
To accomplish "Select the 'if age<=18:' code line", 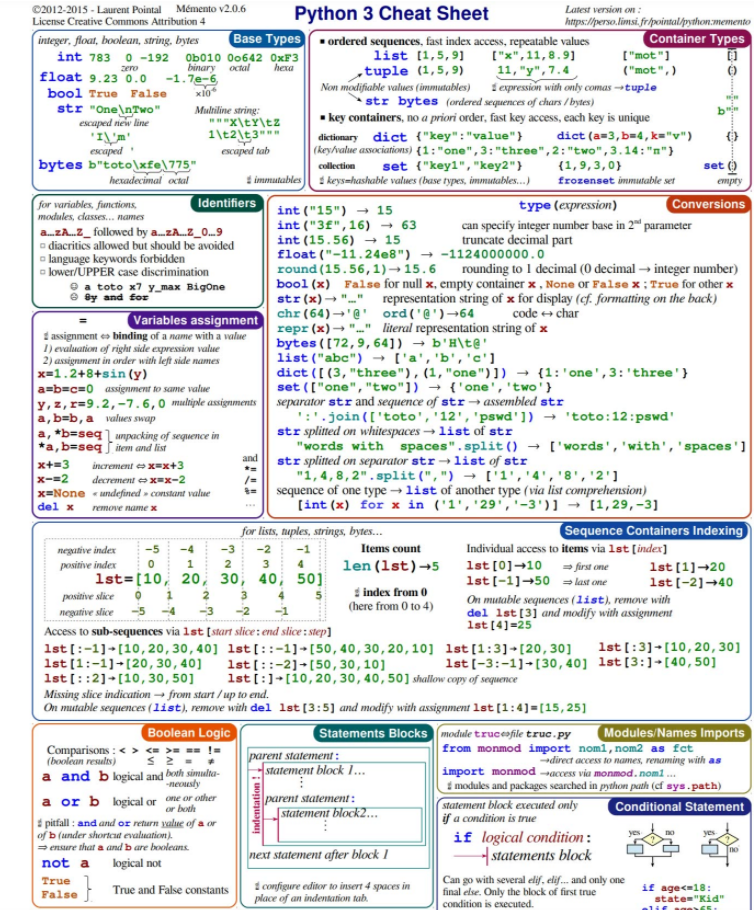I will coord(677,888).
